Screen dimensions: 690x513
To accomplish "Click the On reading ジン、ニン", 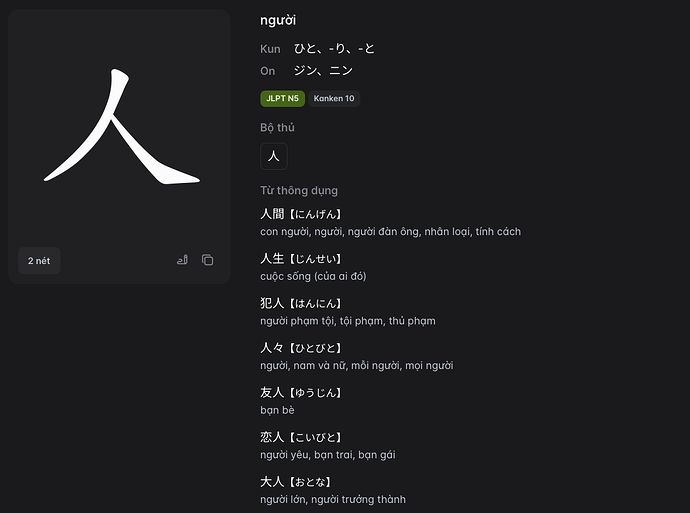I will (323, 71).
